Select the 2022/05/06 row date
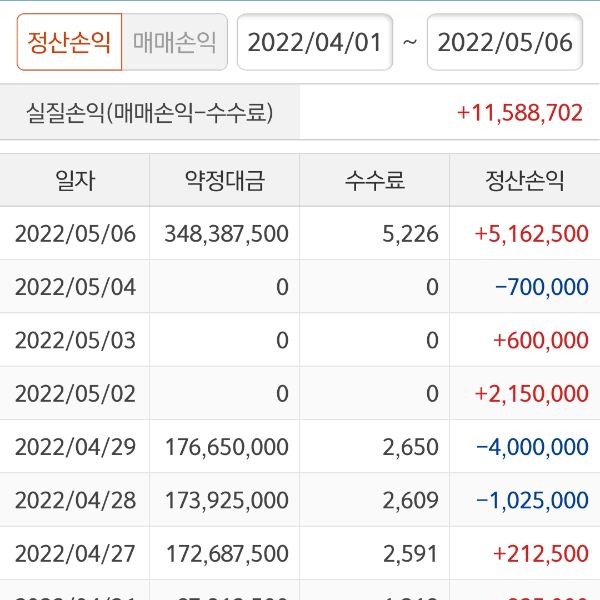The width and height of the screenshot is (600, 600). [x=75, y=234]
